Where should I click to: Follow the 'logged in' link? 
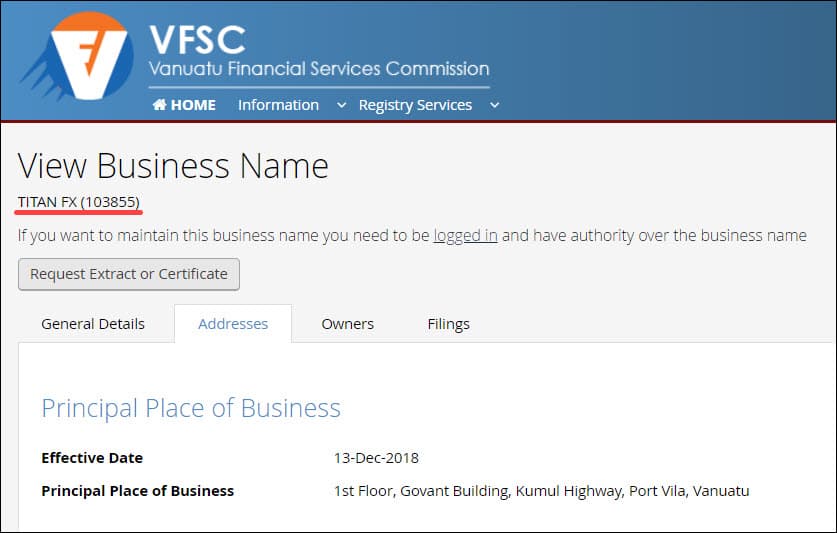click(465, 236)
